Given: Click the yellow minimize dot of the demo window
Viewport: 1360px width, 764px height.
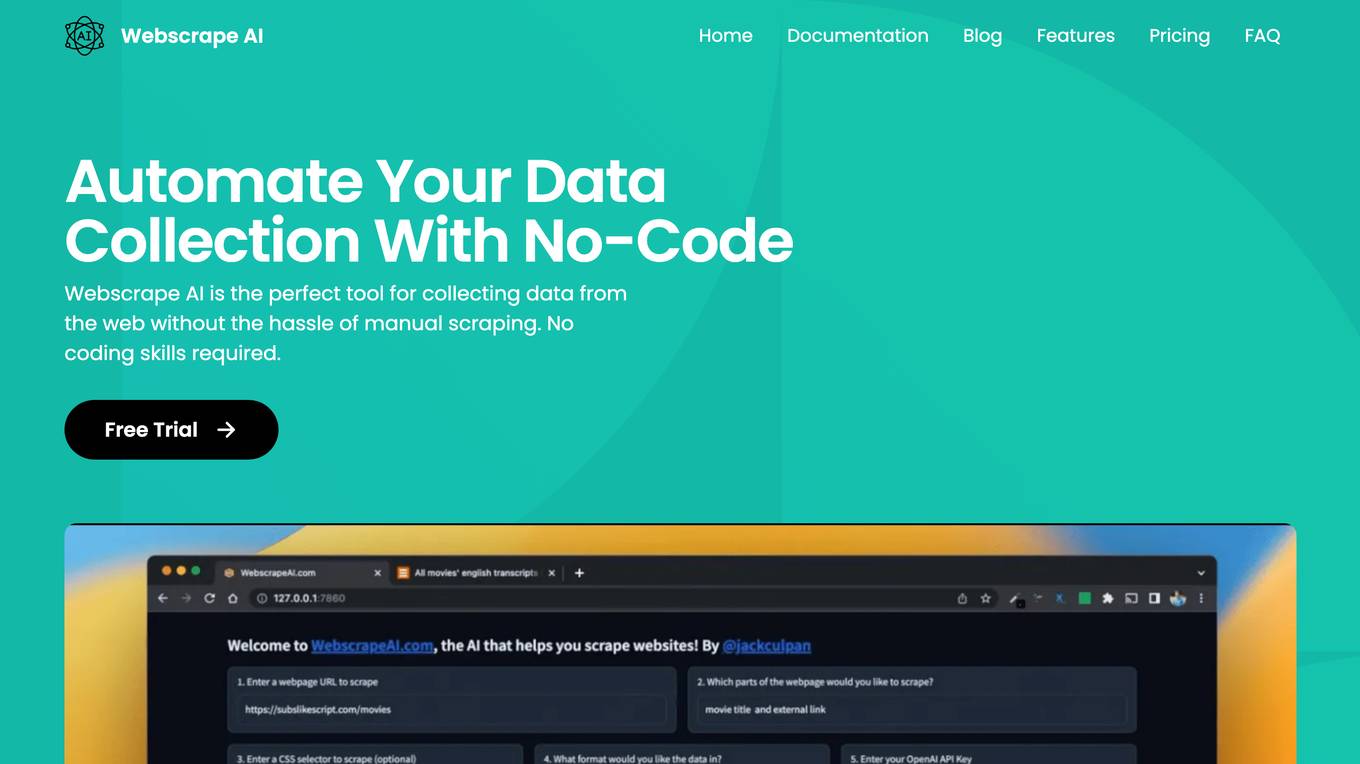Looking at the screenshot, I should pos(181,571).
